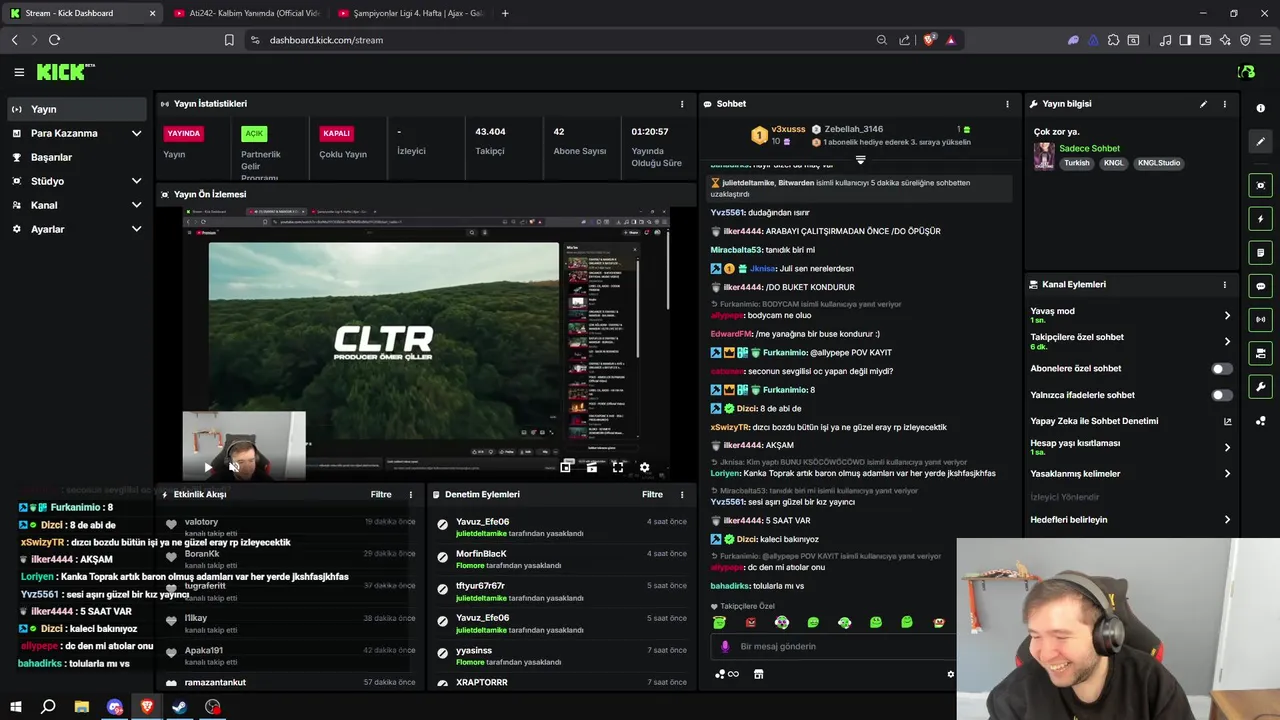Viewport: 1280px width, 720px height.
Task: Click category thumbnail in Yayın bilgisi
Action: coord(1044,156)
